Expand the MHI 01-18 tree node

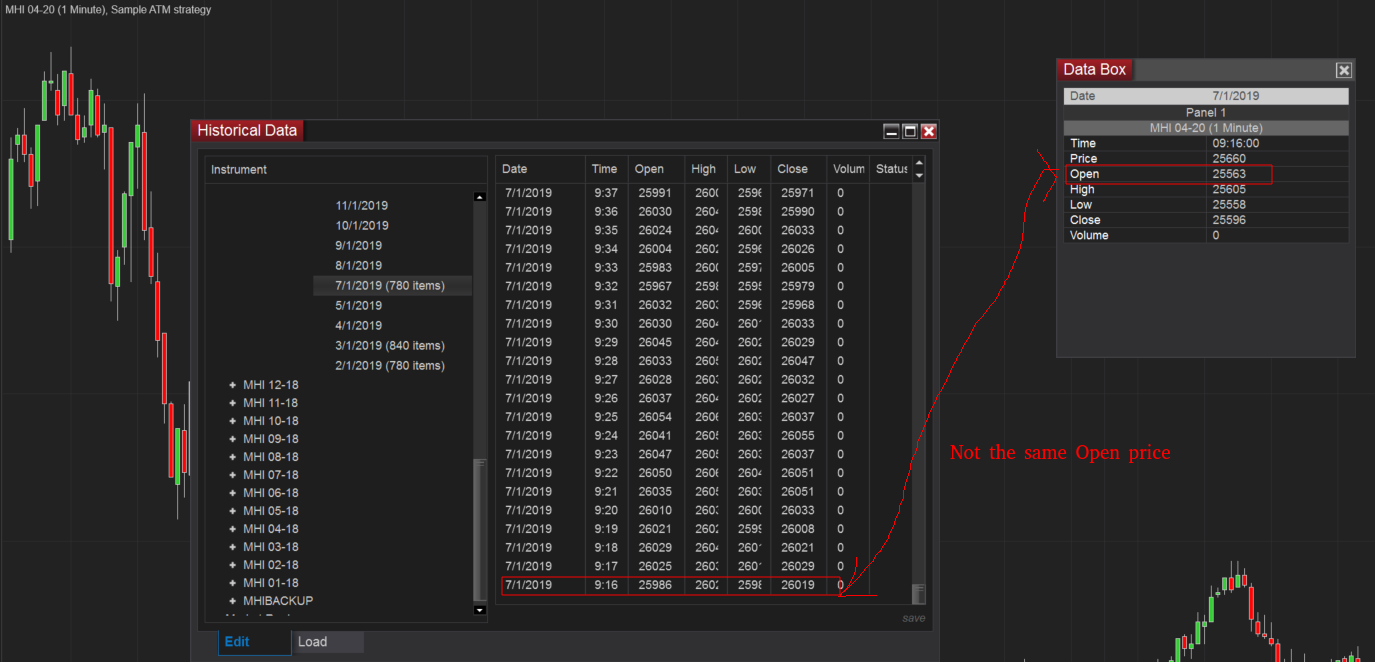[x=232, y=583]
